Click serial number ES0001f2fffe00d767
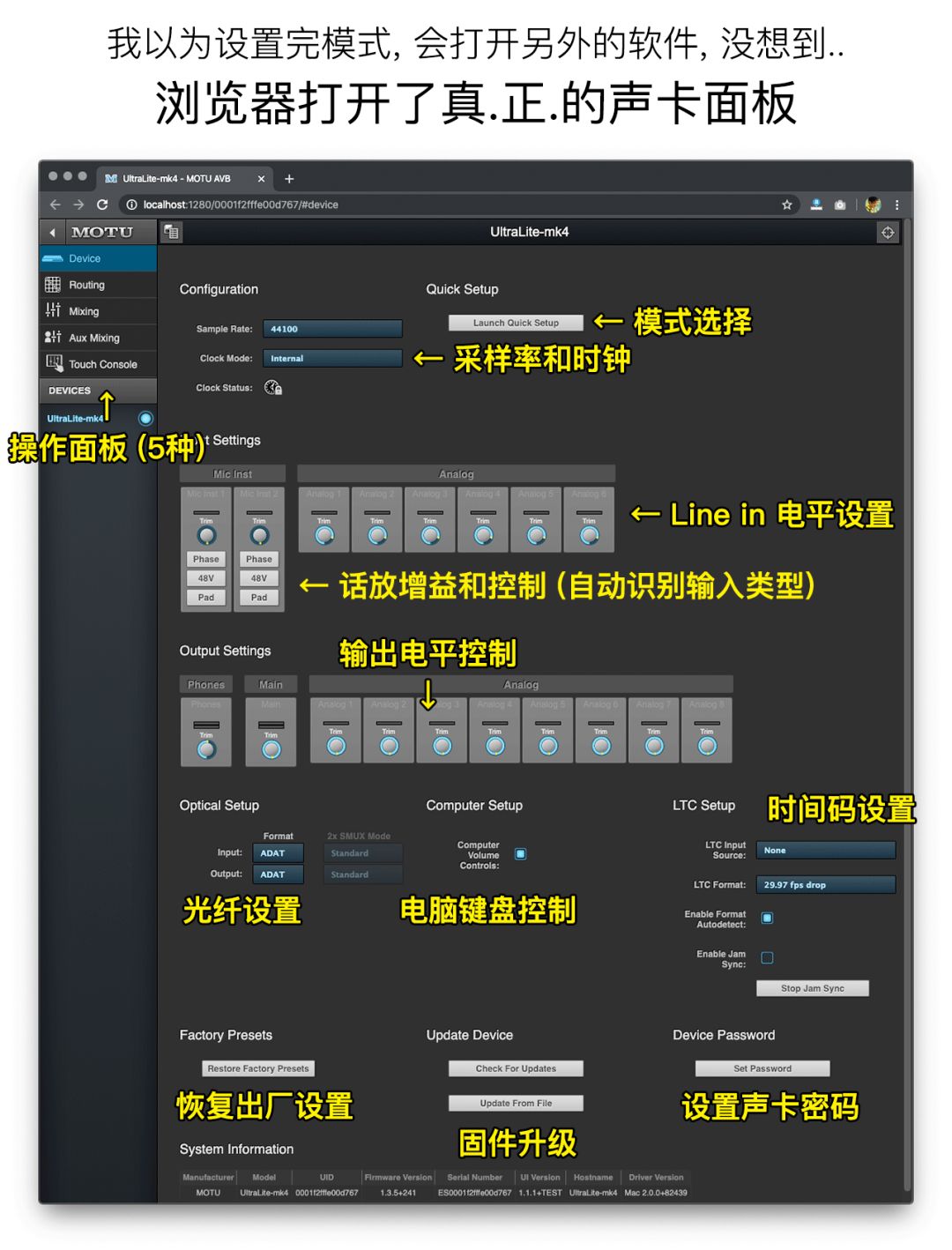952x1250 pixels. (474, 1193)
